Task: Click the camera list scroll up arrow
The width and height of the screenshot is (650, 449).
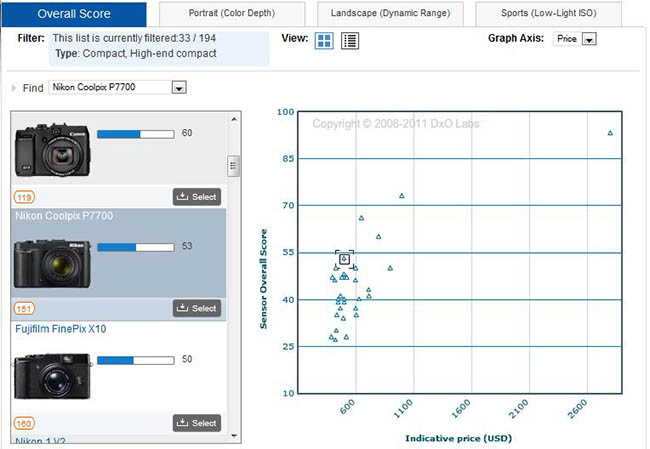Action: click(234, 119)
